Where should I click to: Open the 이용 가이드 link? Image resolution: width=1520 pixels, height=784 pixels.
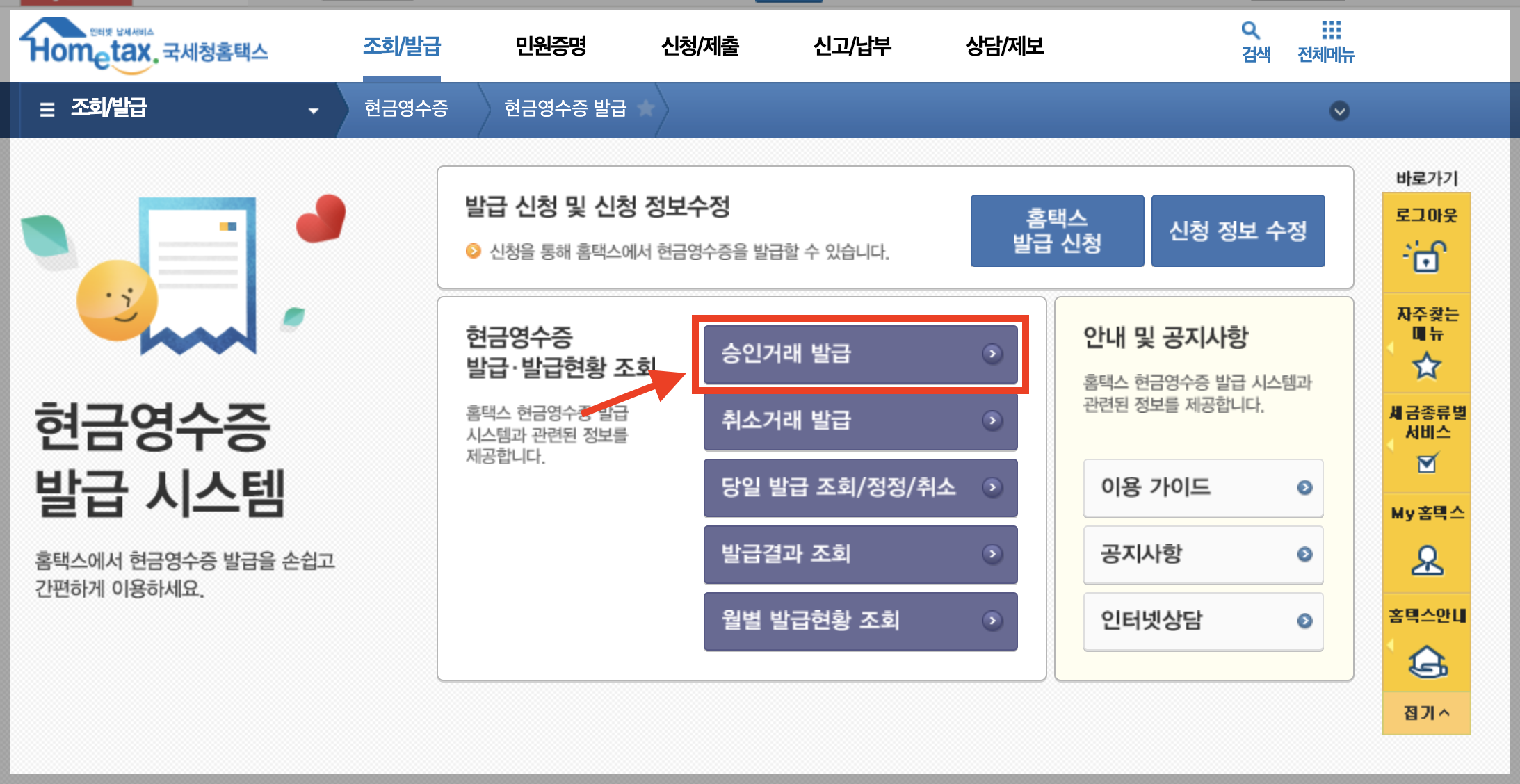pos(1202,487)
